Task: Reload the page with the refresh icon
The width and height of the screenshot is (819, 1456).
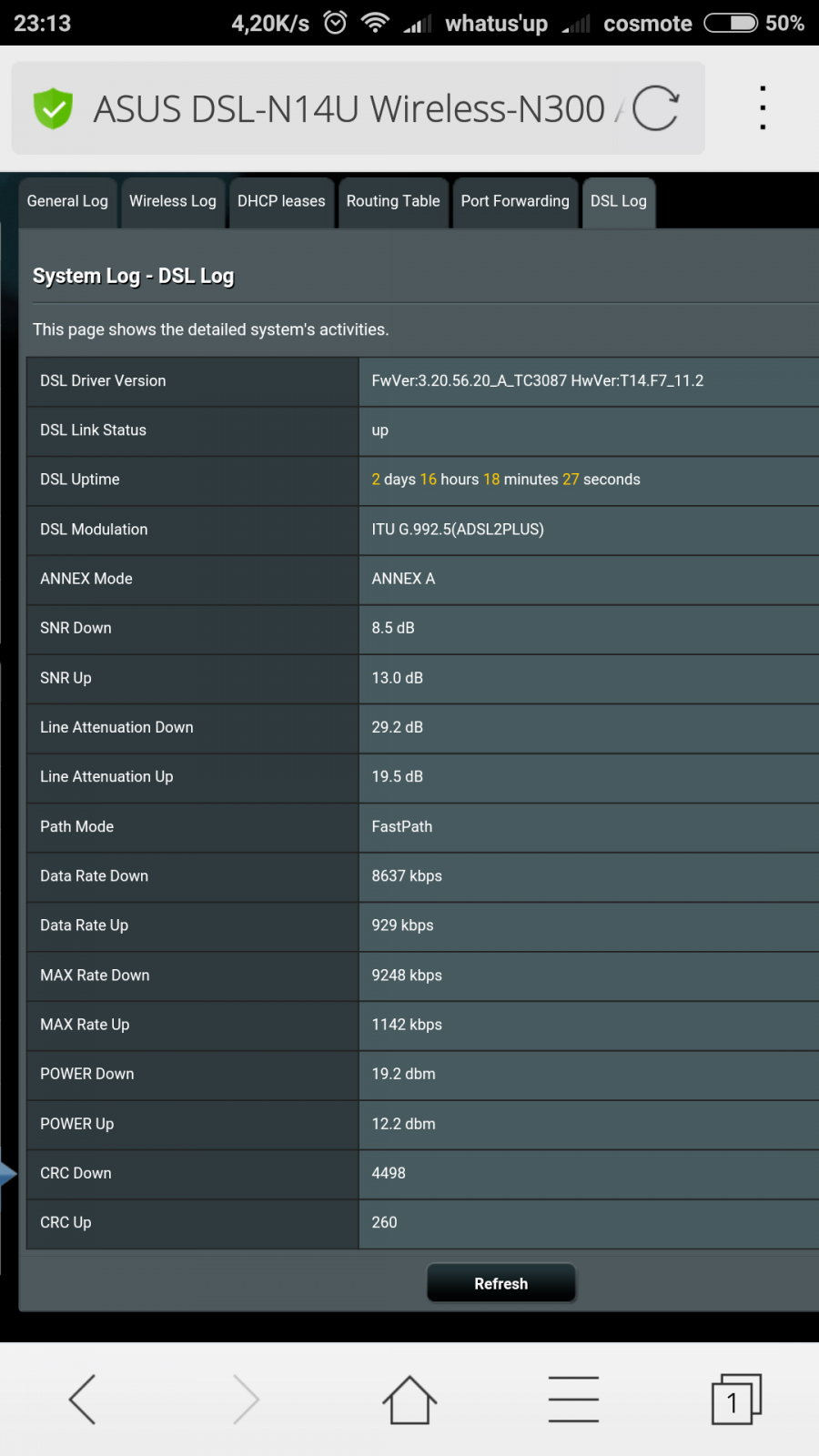Action: (655, 109)
